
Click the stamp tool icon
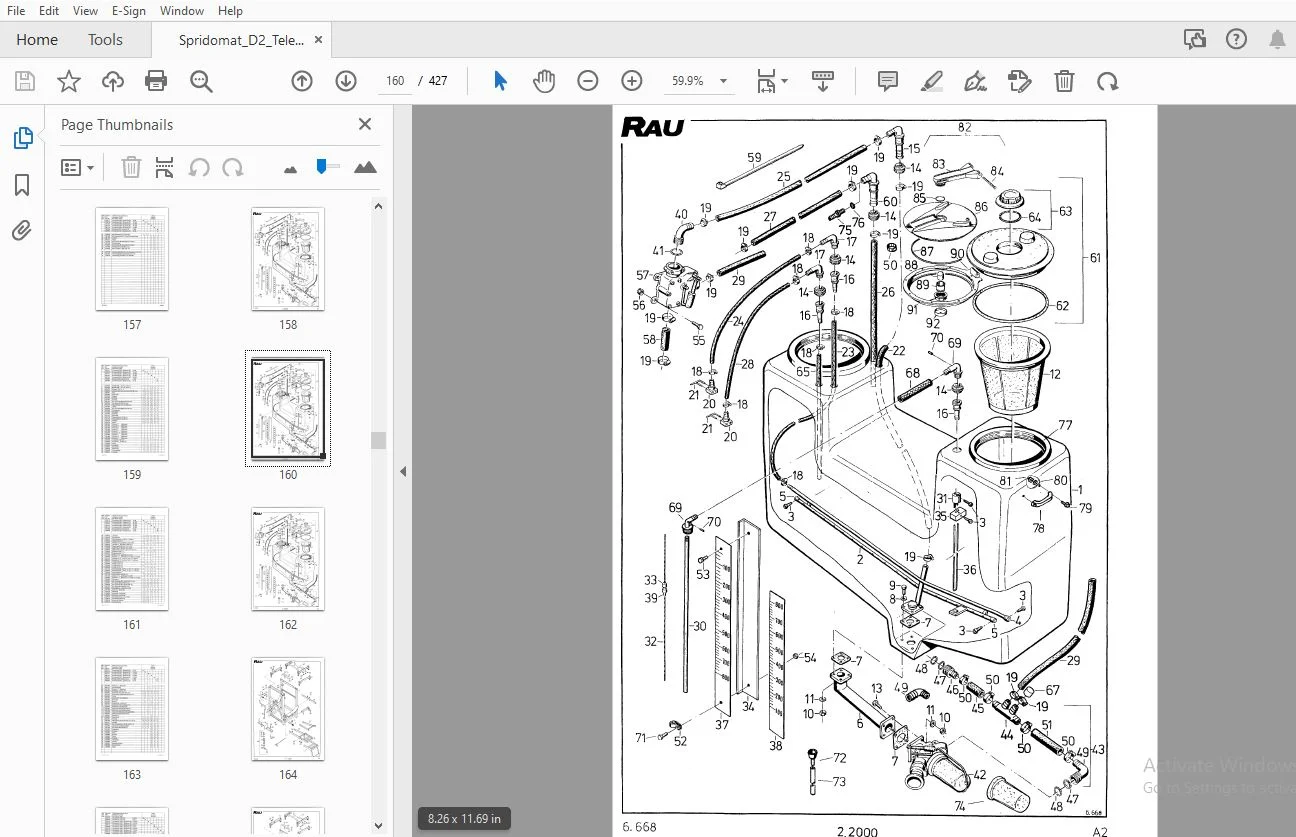(1019, 81)
